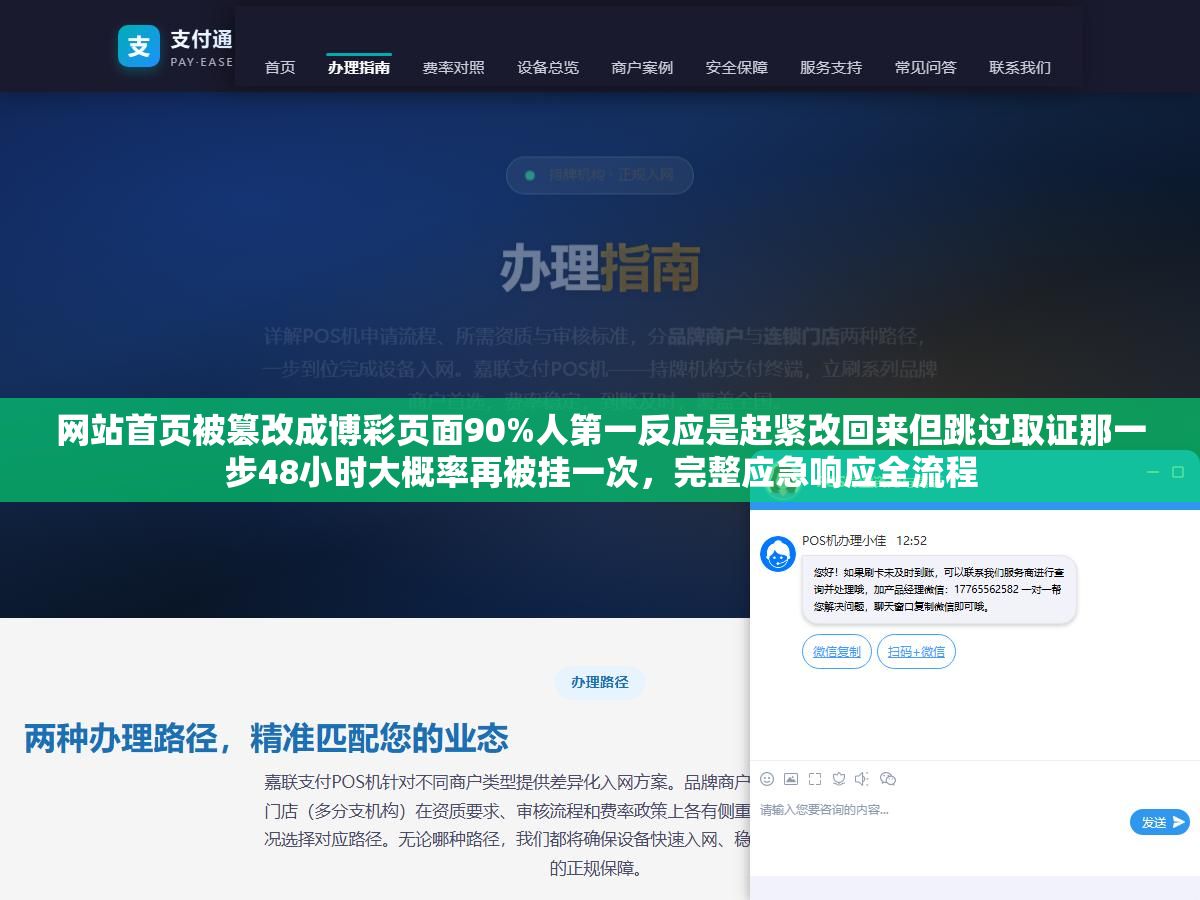This screenshot has height=900, width=1200.
Task: Click the POS机办理小佳 agent avatar
Action: pos(778,554)
